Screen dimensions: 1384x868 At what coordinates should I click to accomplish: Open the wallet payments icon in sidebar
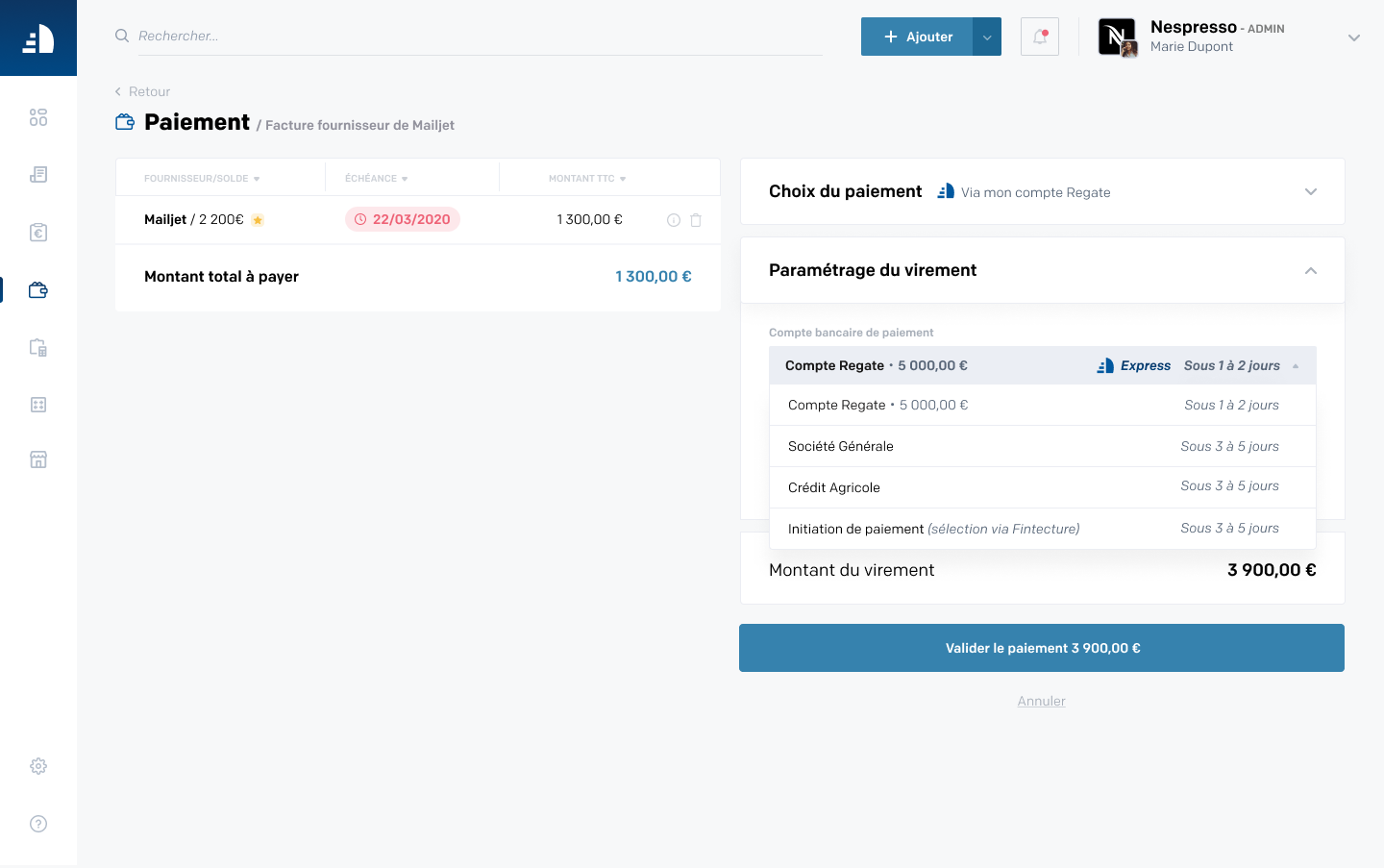(38, 290)
